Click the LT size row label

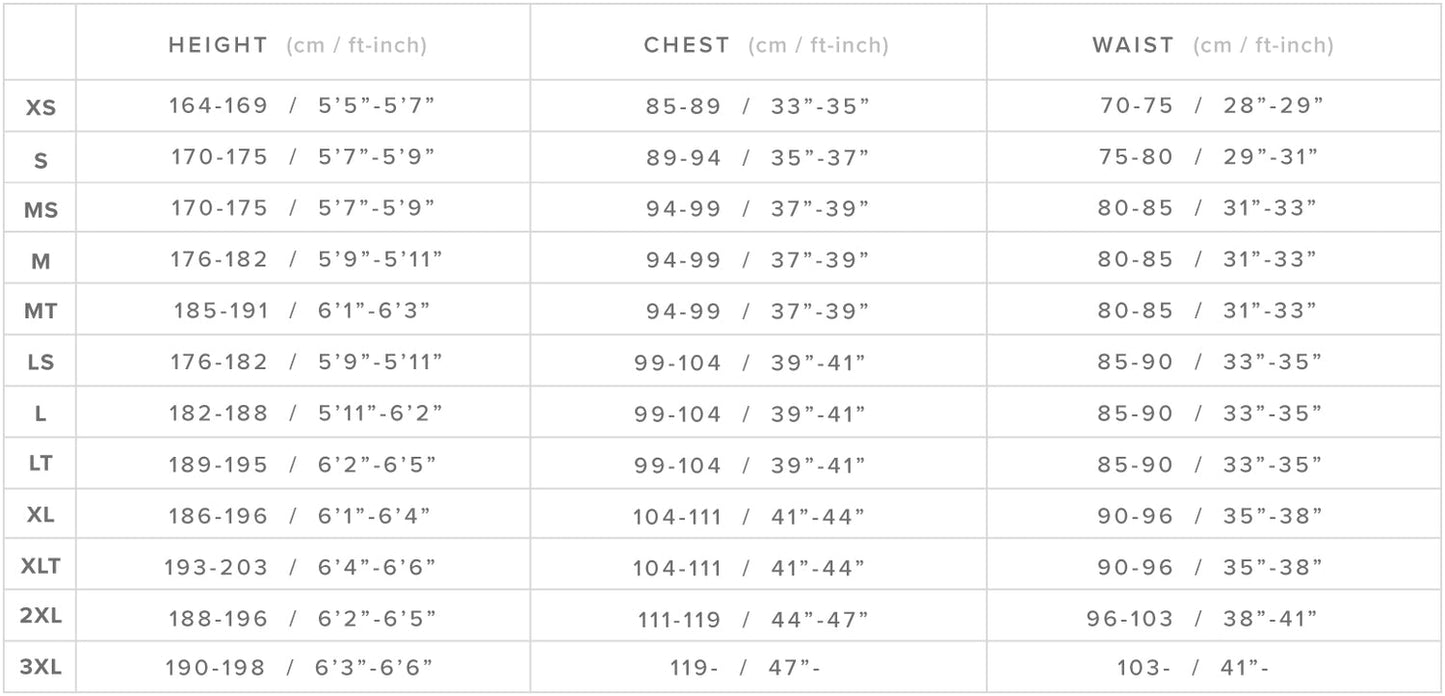pyautogui.click(x=41, y=464)
